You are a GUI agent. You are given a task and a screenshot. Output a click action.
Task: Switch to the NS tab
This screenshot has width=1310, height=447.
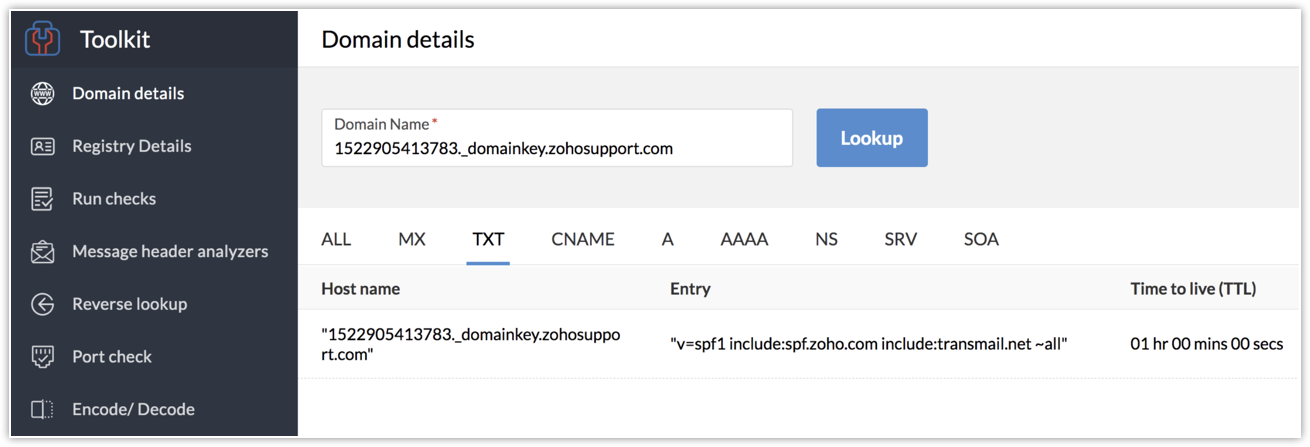[x=826, y=239]
